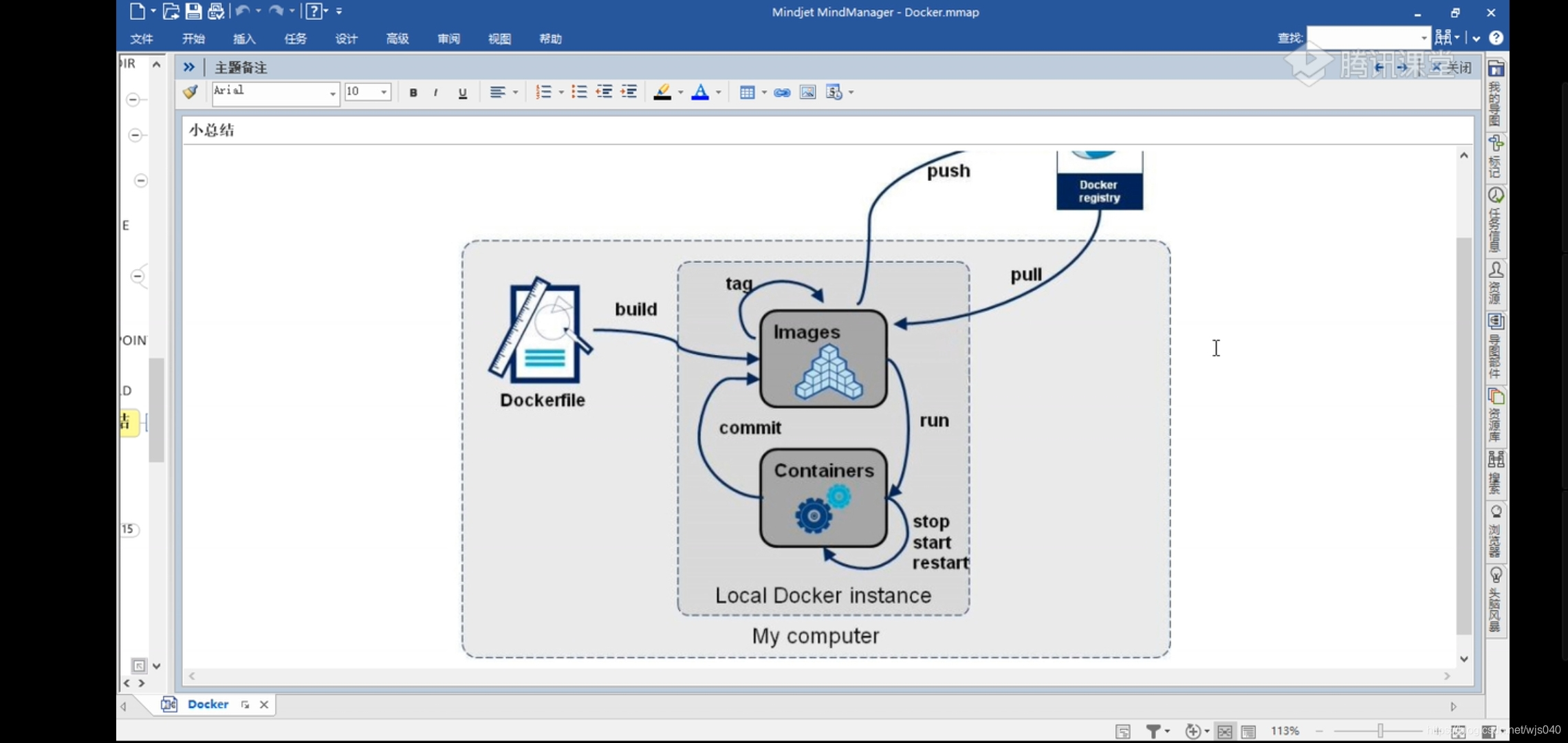Switch to the 插入 ribbon tab

tap(244, 39)
